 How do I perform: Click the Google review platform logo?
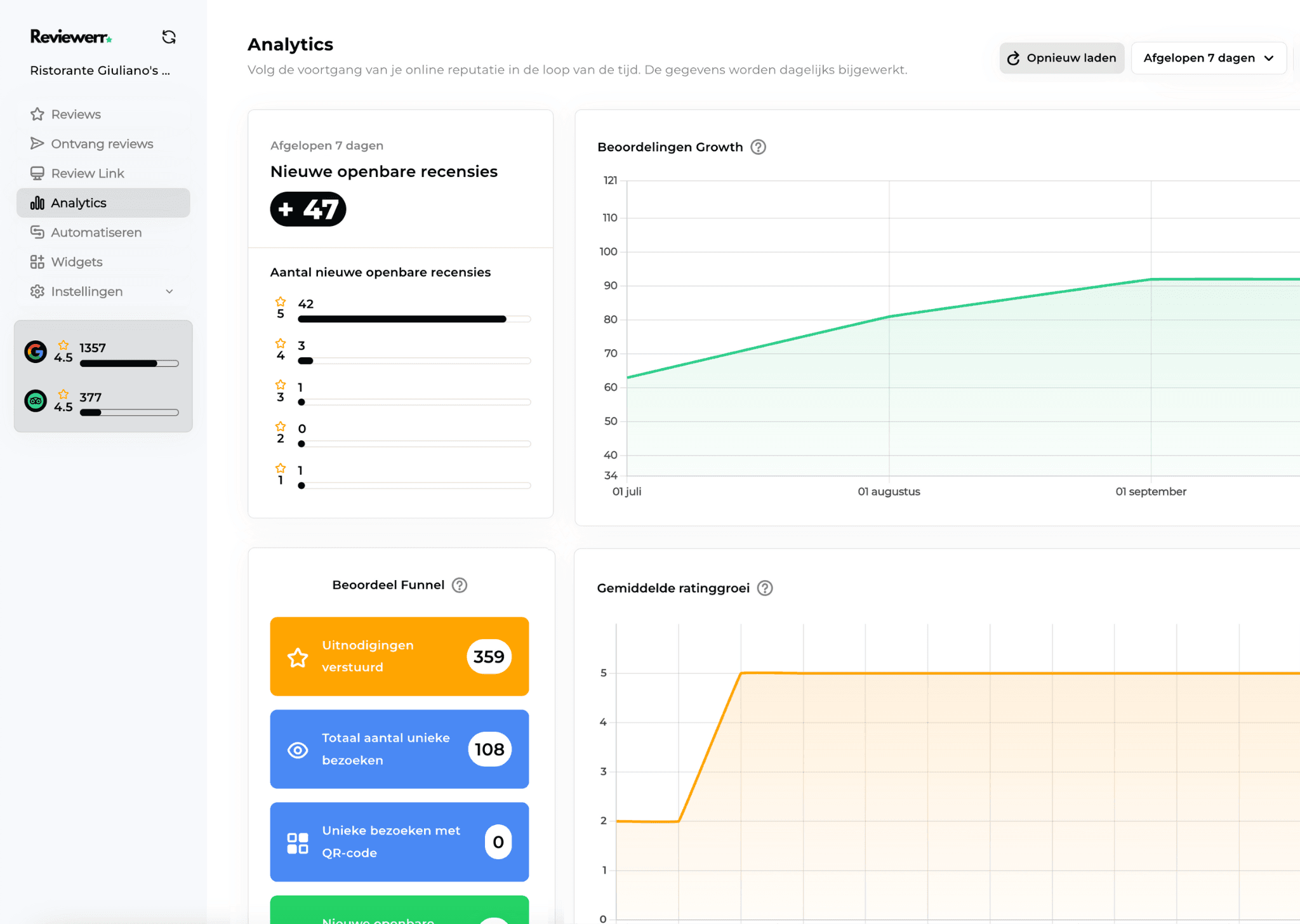(36, 352)
